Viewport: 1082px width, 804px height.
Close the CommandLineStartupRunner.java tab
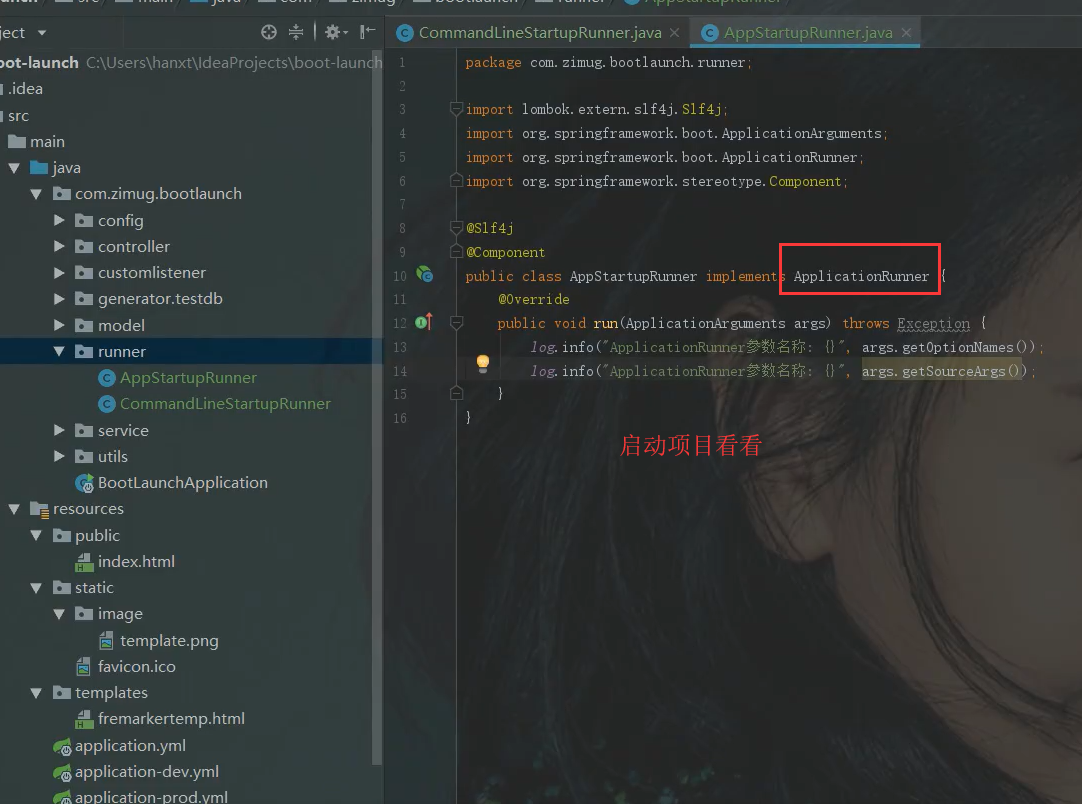tap(674, 32)
